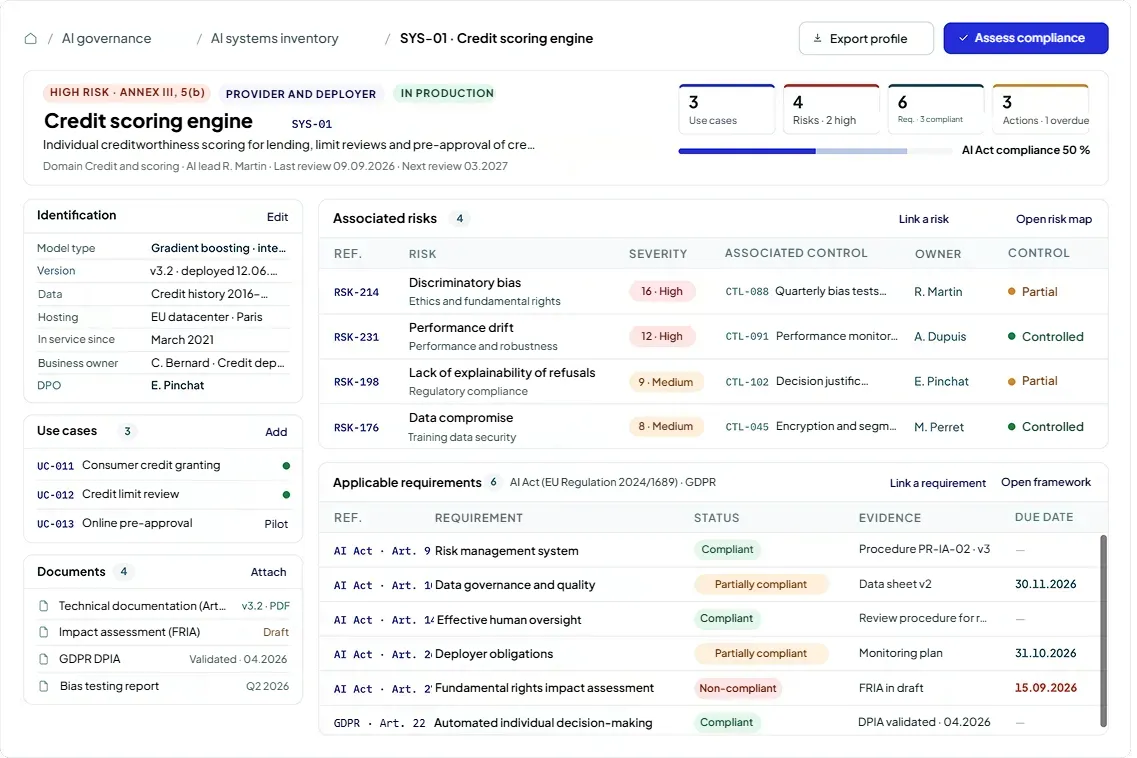Image resolution: width=1137 pixels, height=758 pixels.
Task: Select the 6 Req. stat card
Action: pos(935,110)
